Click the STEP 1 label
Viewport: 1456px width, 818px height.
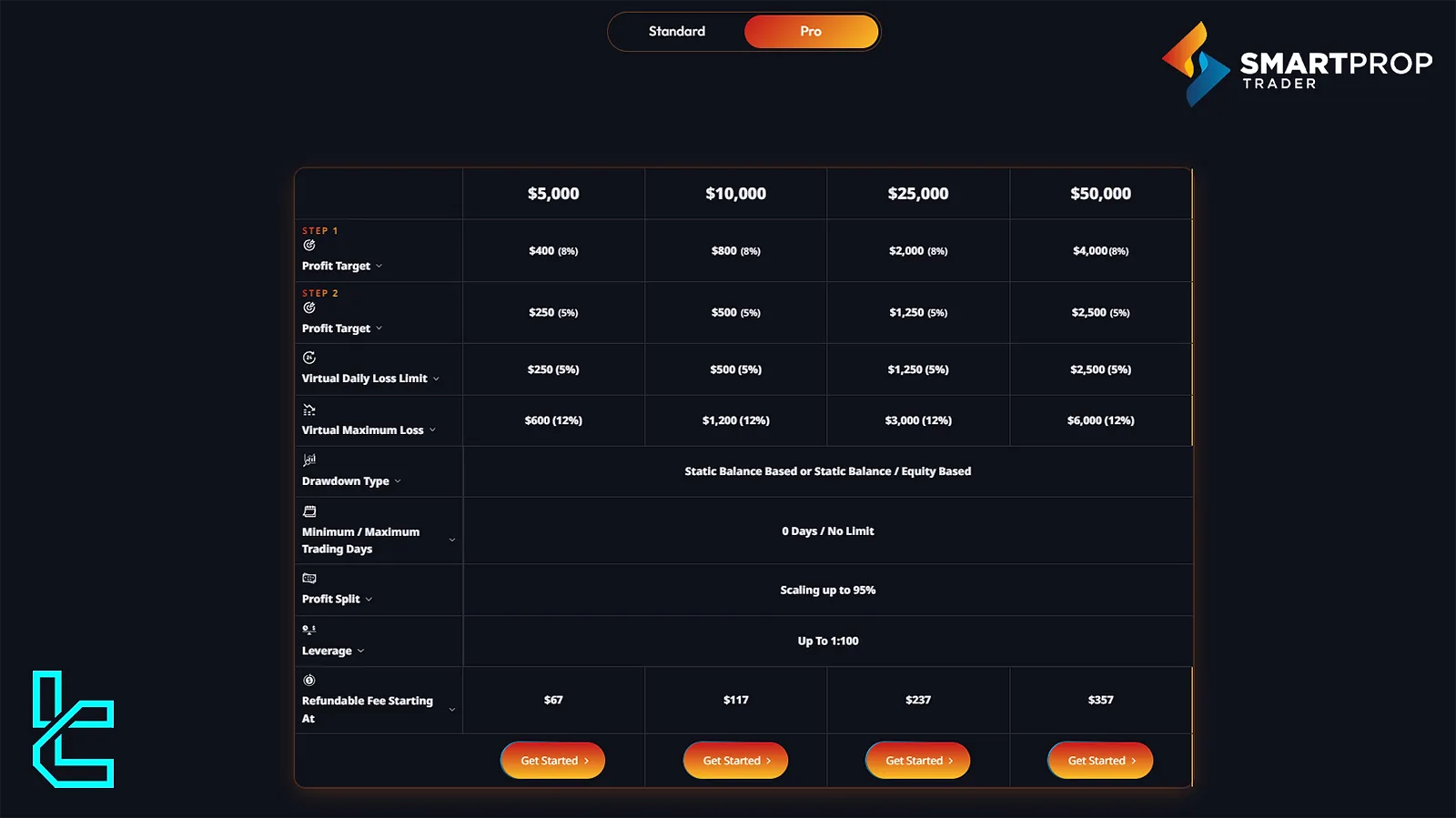pyautogui.click(x=320, y=231)
